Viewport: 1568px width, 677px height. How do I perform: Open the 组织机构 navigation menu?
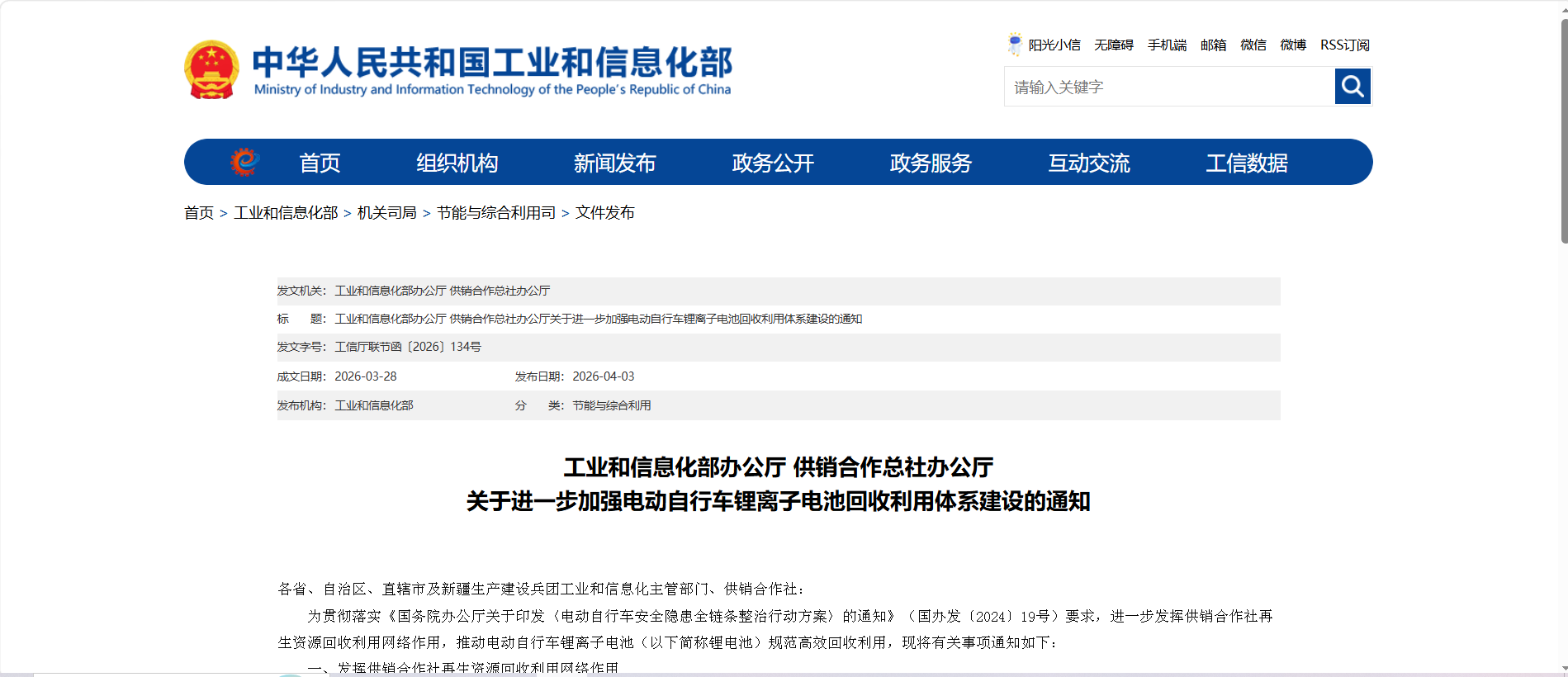coord(457,163)
